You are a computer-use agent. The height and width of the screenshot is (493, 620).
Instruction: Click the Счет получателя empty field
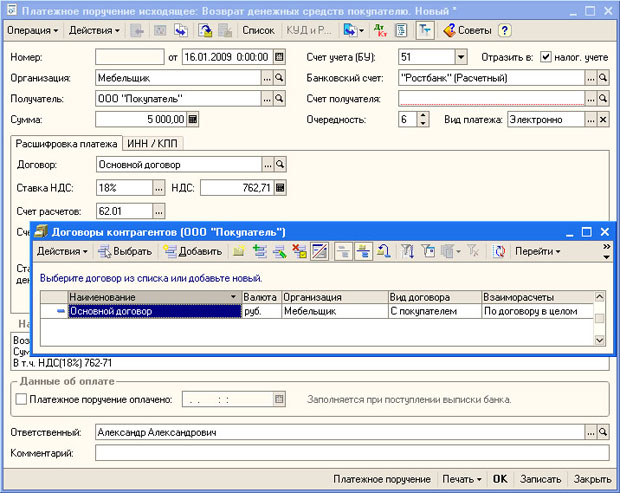[491, 98]
